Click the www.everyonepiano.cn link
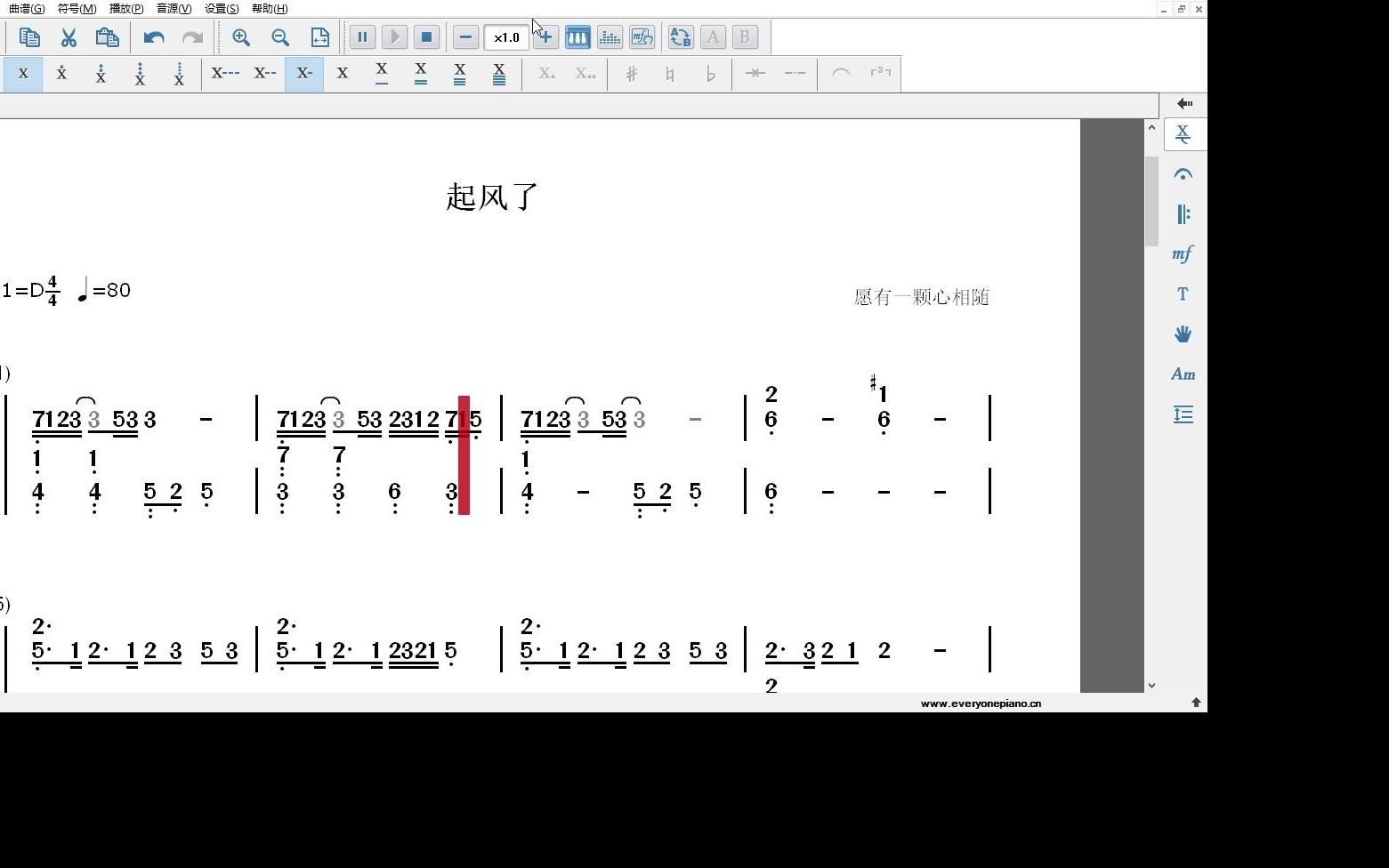Viewport: 1389px width, 868px height. coord(981,703)
